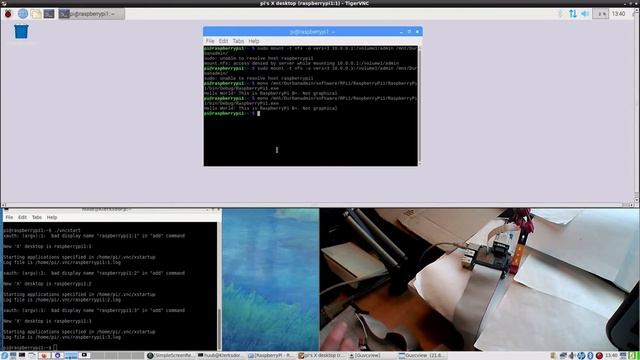Open Tabs menu in lower-left terminal
The height and width of the screenshot is (360, 640).
click(37, 217)
